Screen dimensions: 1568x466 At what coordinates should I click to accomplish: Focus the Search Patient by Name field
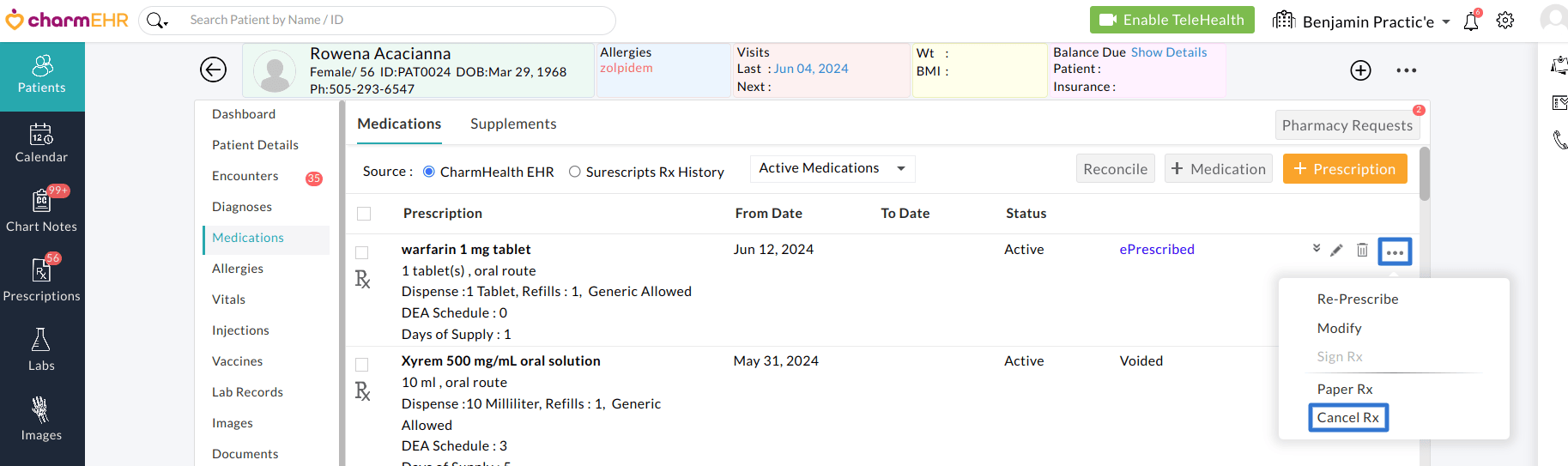(x=397, y=20)
